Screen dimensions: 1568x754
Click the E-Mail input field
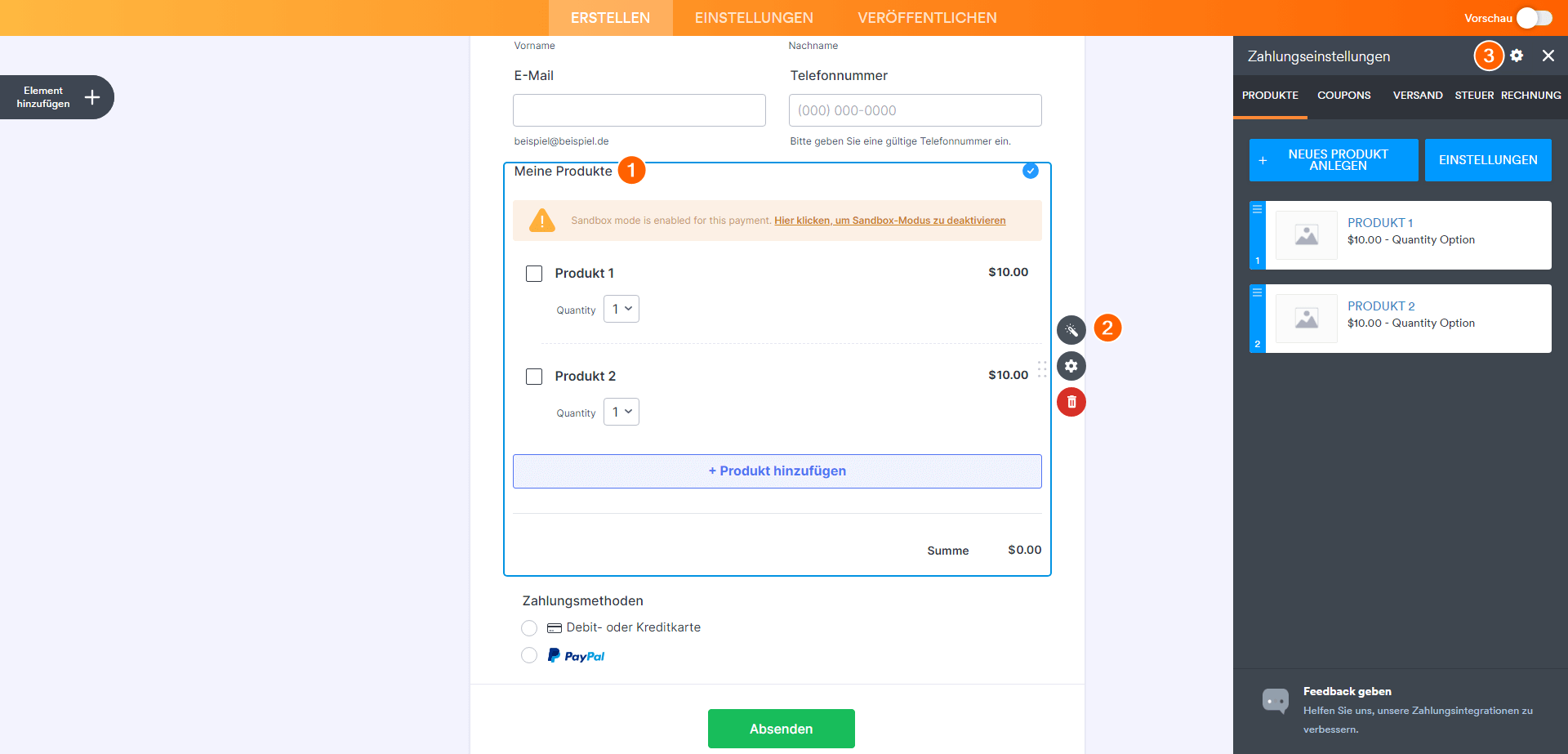[x=639, y=110]
